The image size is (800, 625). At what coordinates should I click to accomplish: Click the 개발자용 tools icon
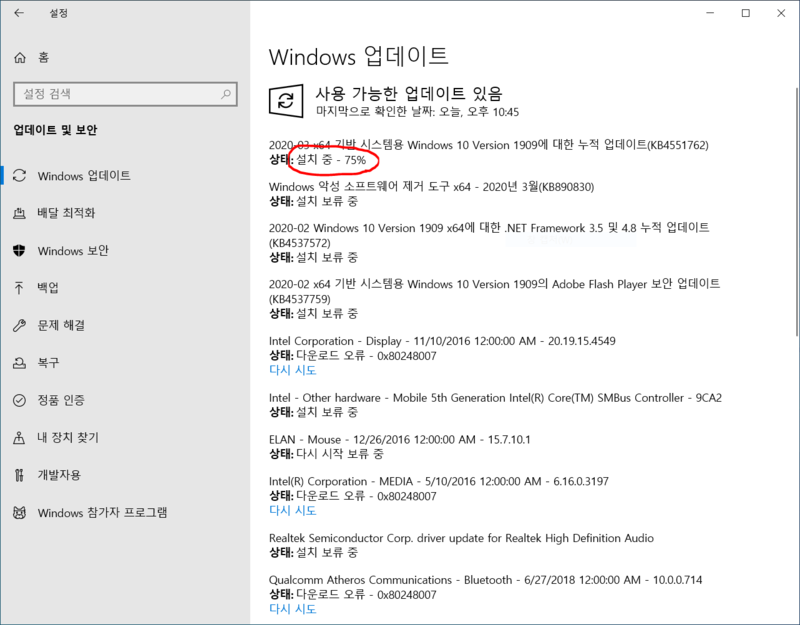click(19, 475)
